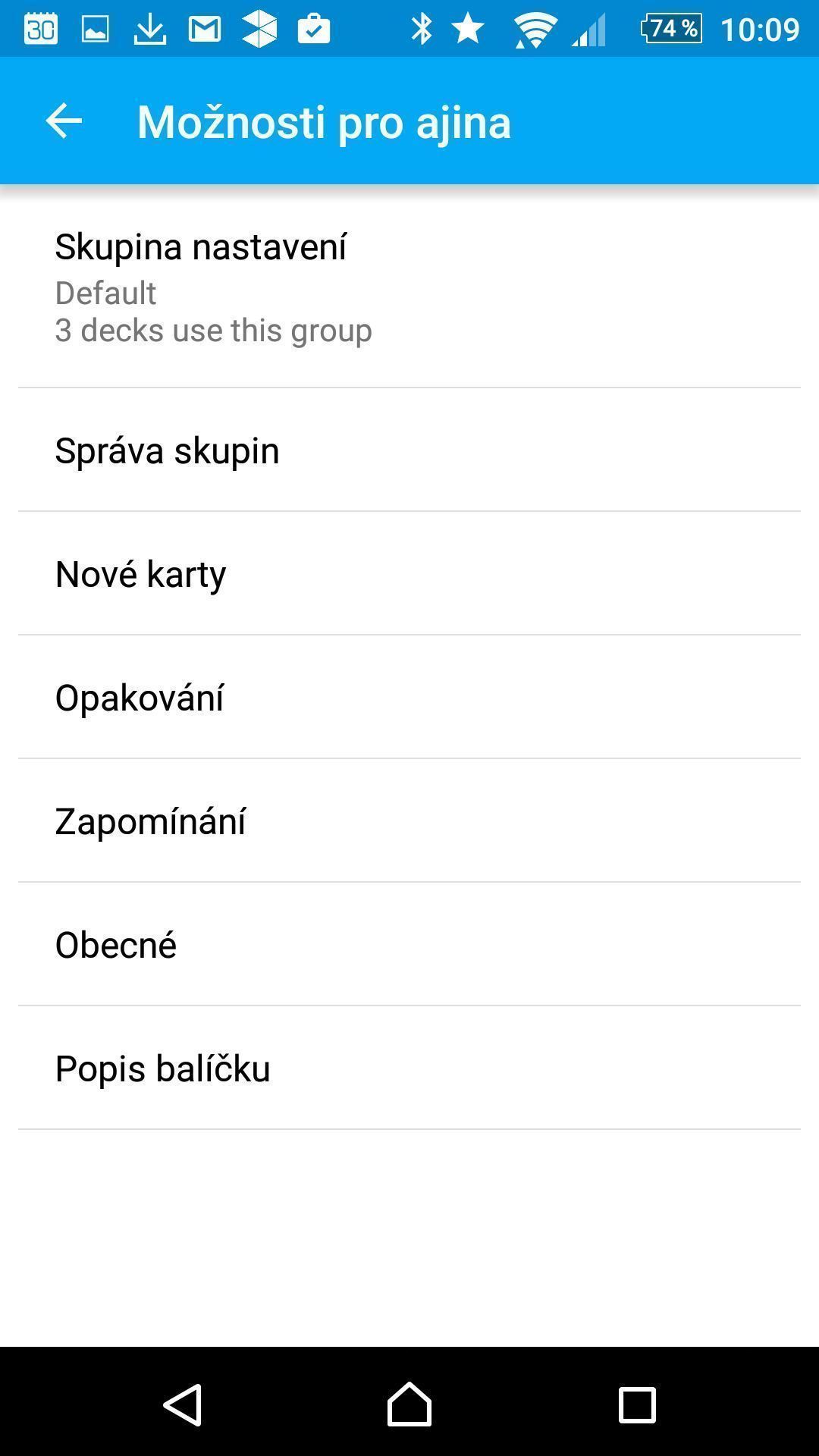Open Obecné settings section
The width and height of the screenshot is (819, 1456).
click(409, 945)
